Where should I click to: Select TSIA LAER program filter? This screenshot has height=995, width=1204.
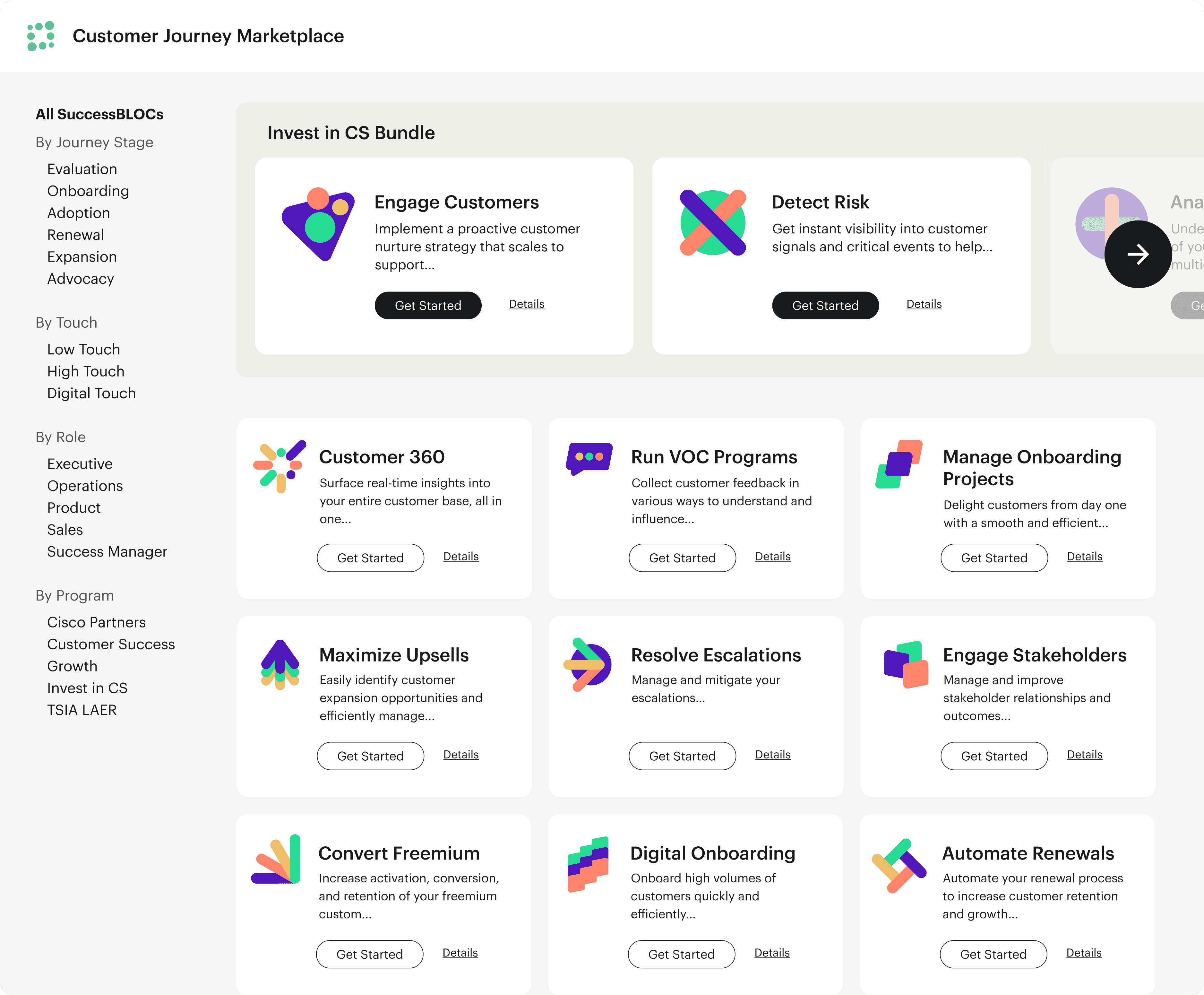(x=82, y=710)
